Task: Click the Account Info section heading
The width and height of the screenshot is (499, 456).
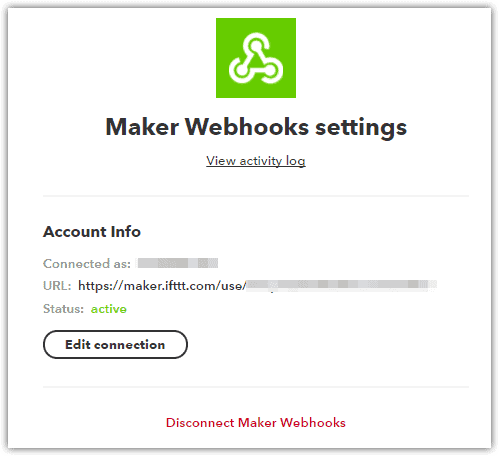Action: pyautogui.click(x=92, y=231)
